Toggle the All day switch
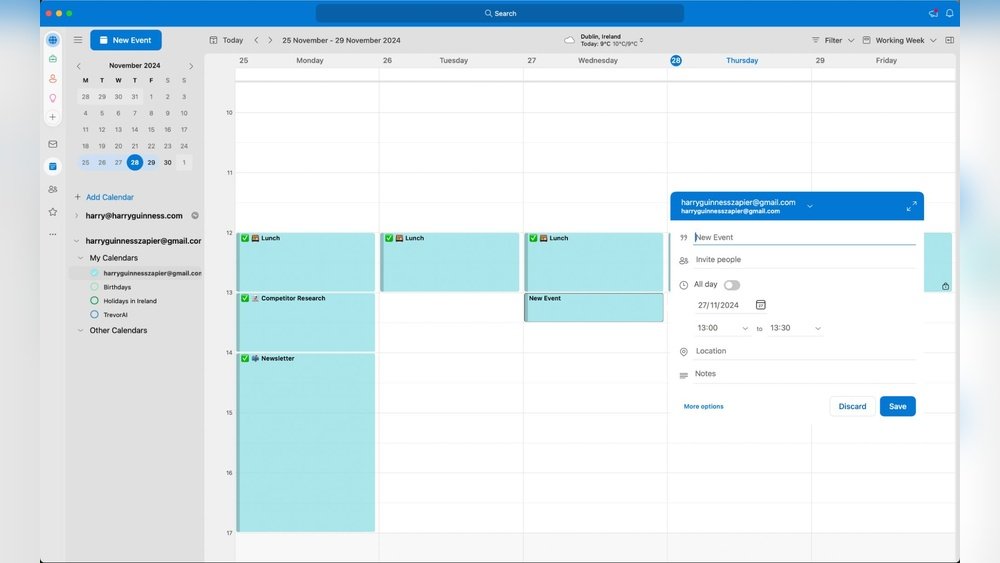This screenshot has width=1000, height=563. 732,285
